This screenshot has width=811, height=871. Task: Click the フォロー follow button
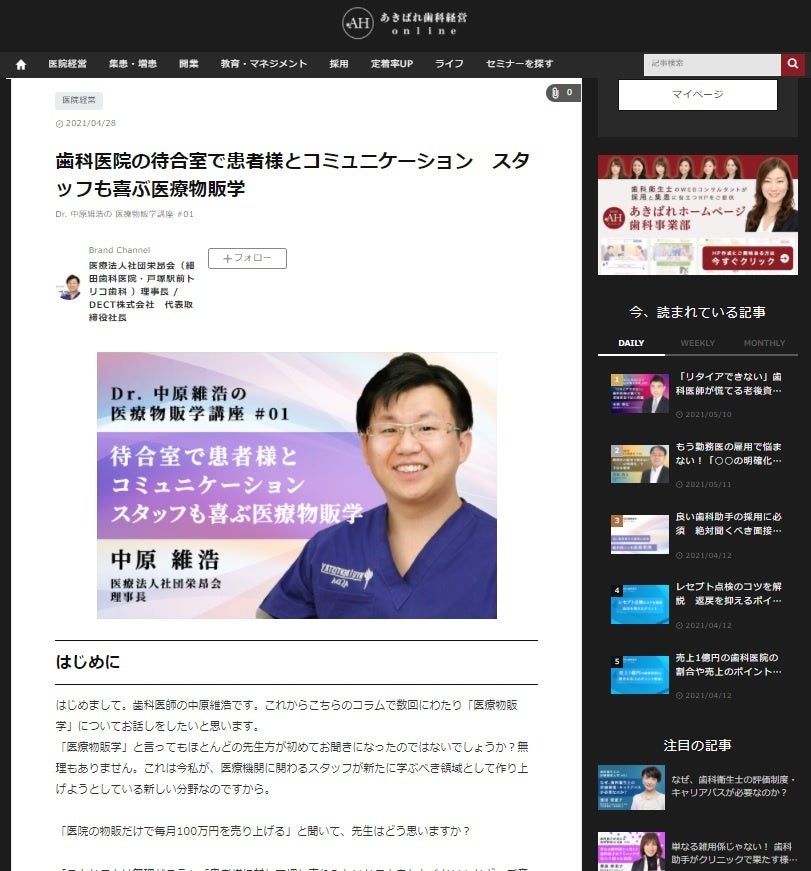point(246,258)
